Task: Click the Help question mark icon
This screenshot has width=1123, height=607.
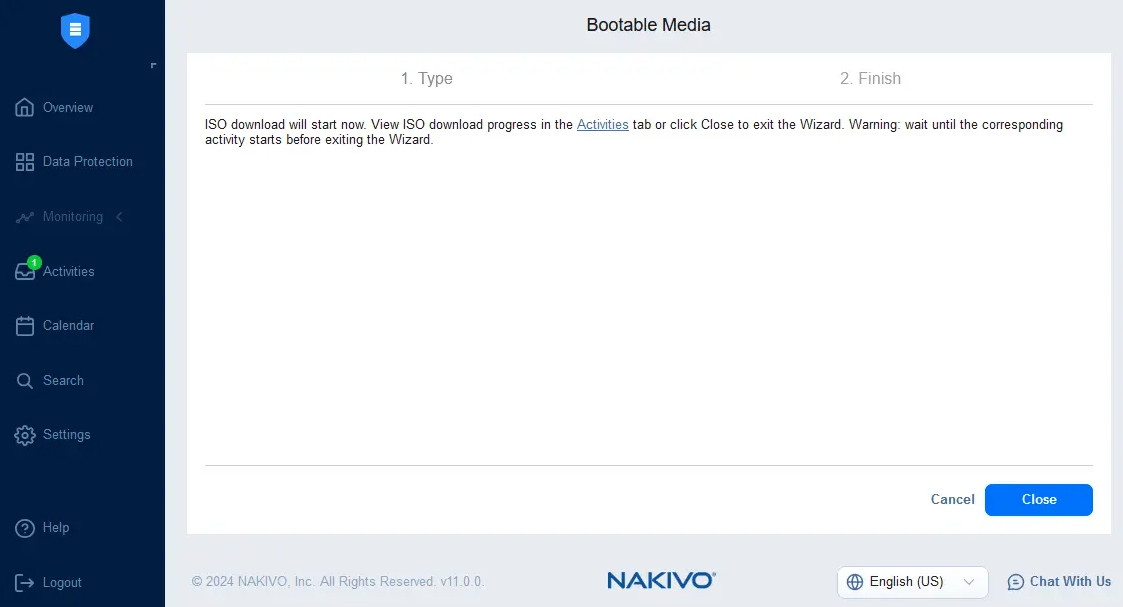Action: (25, 528)
